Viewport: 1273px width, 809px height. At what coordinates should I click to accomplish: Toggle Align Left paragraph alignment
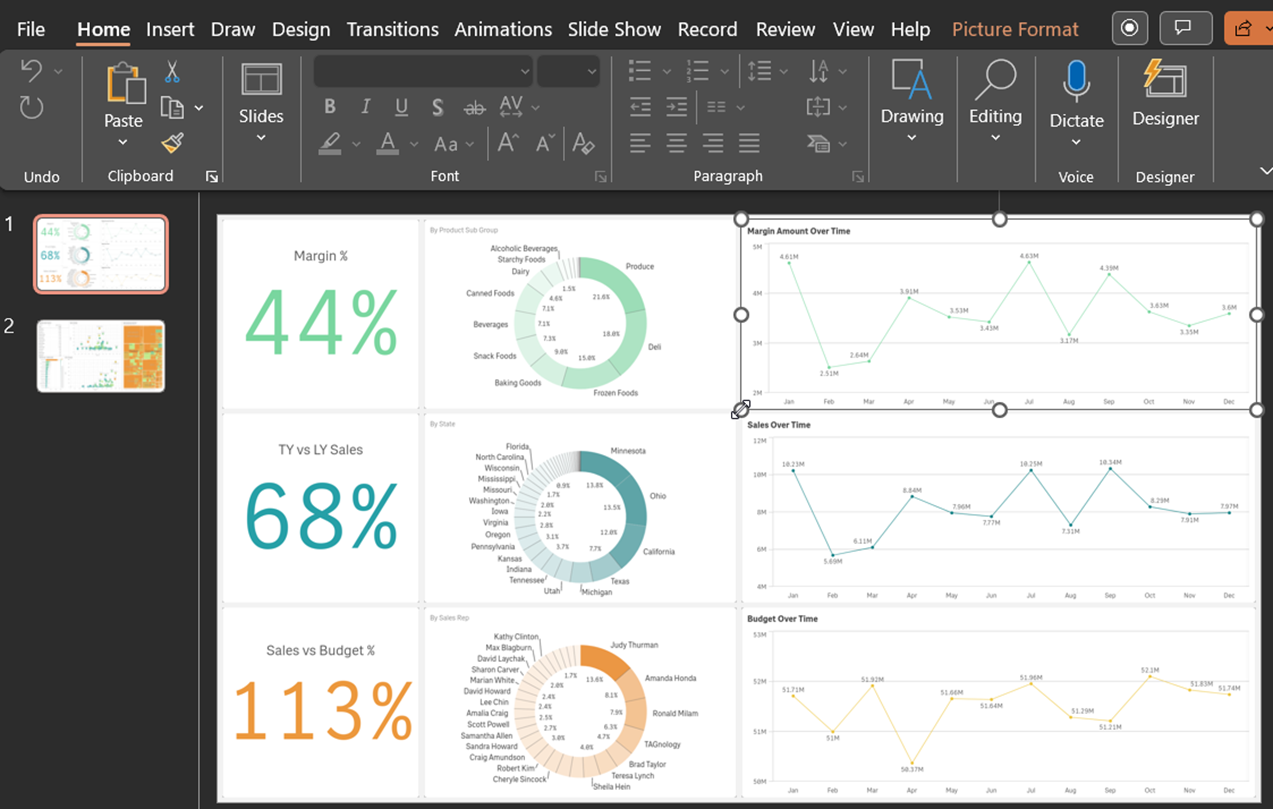[x=640, y=144]
